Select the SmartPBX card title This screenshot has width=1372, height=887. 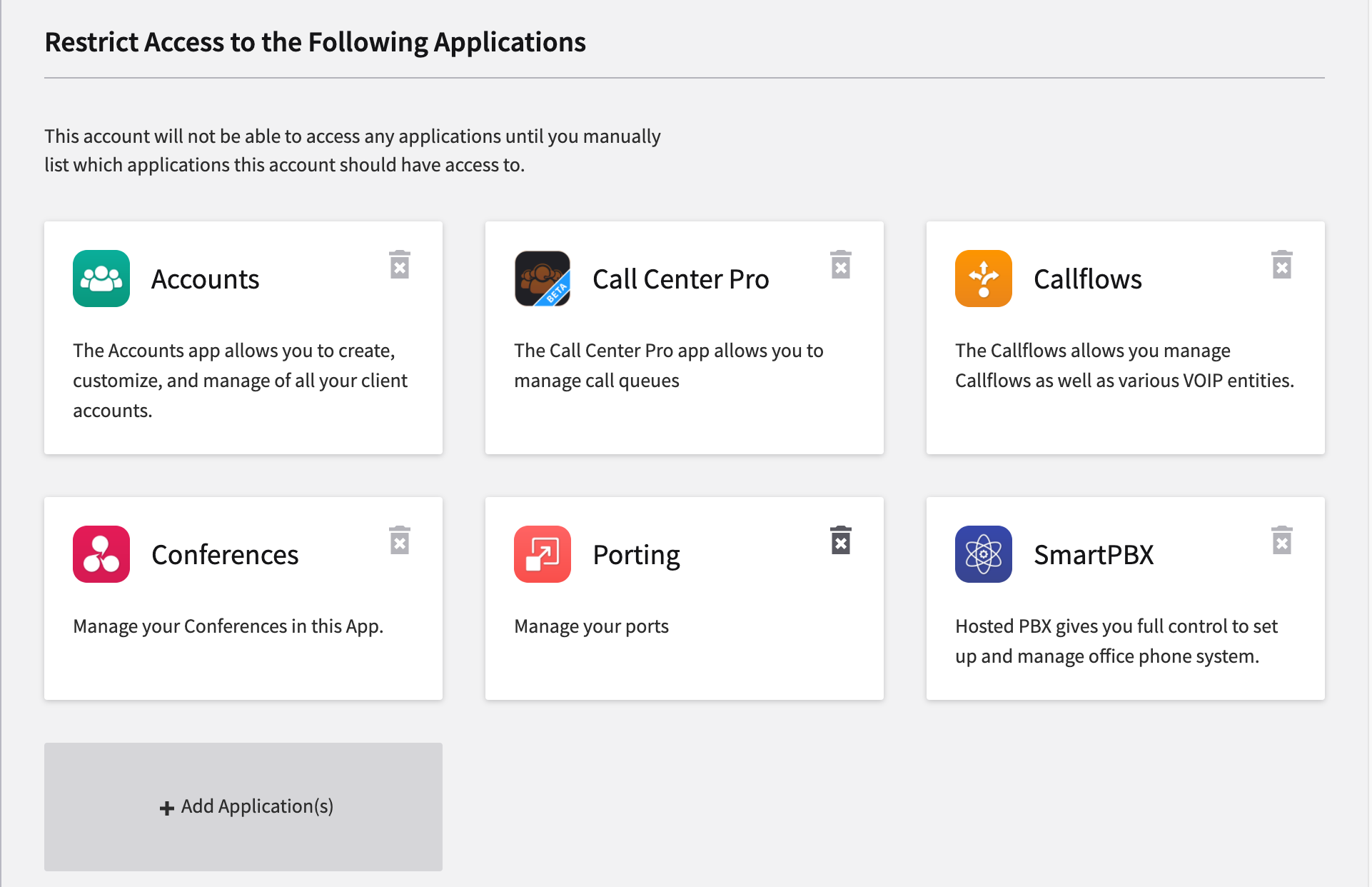1094,555
